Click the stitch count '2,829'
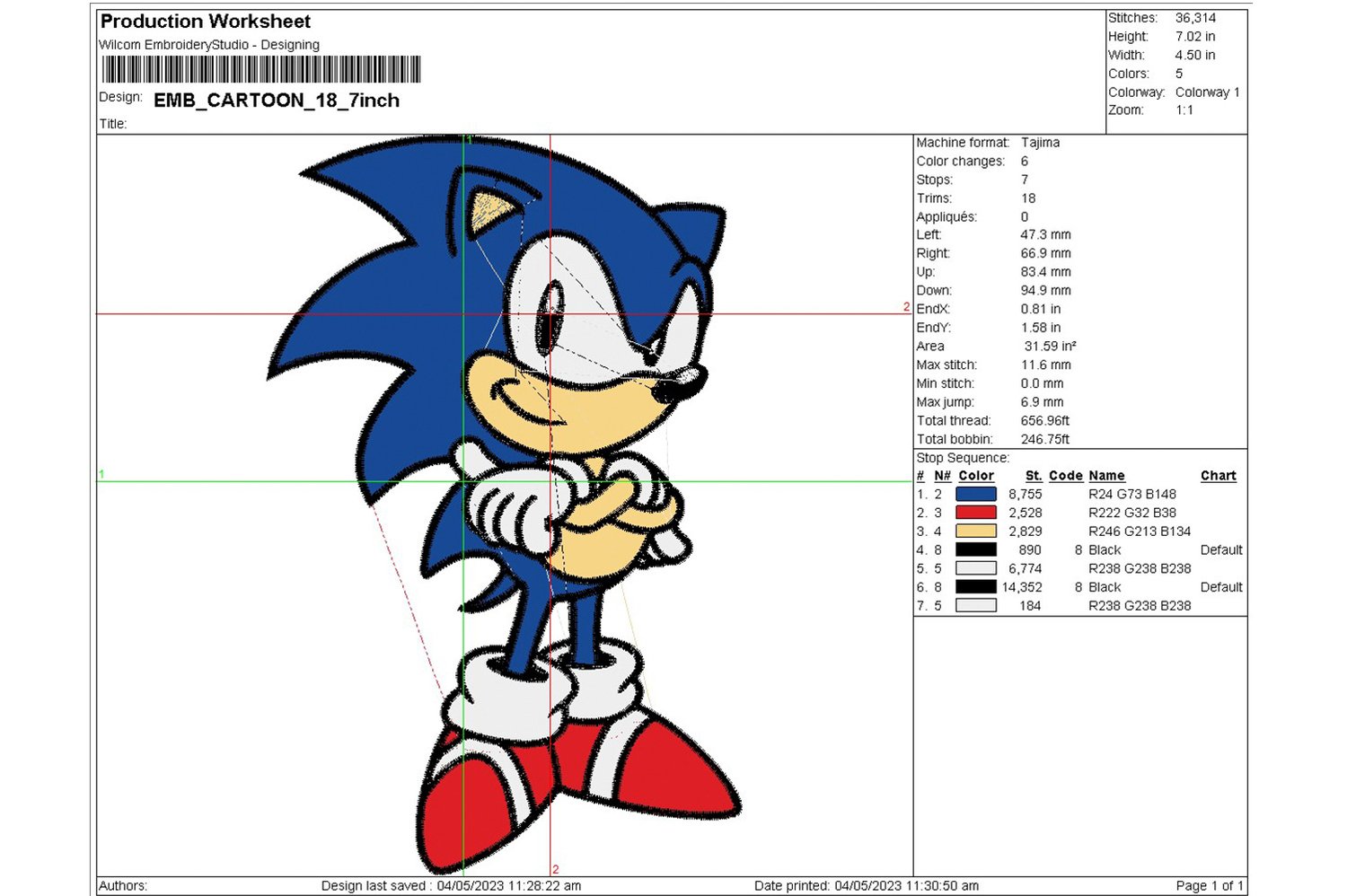The height and width of the screenshot is (896, 1347). pos(1025,531)
